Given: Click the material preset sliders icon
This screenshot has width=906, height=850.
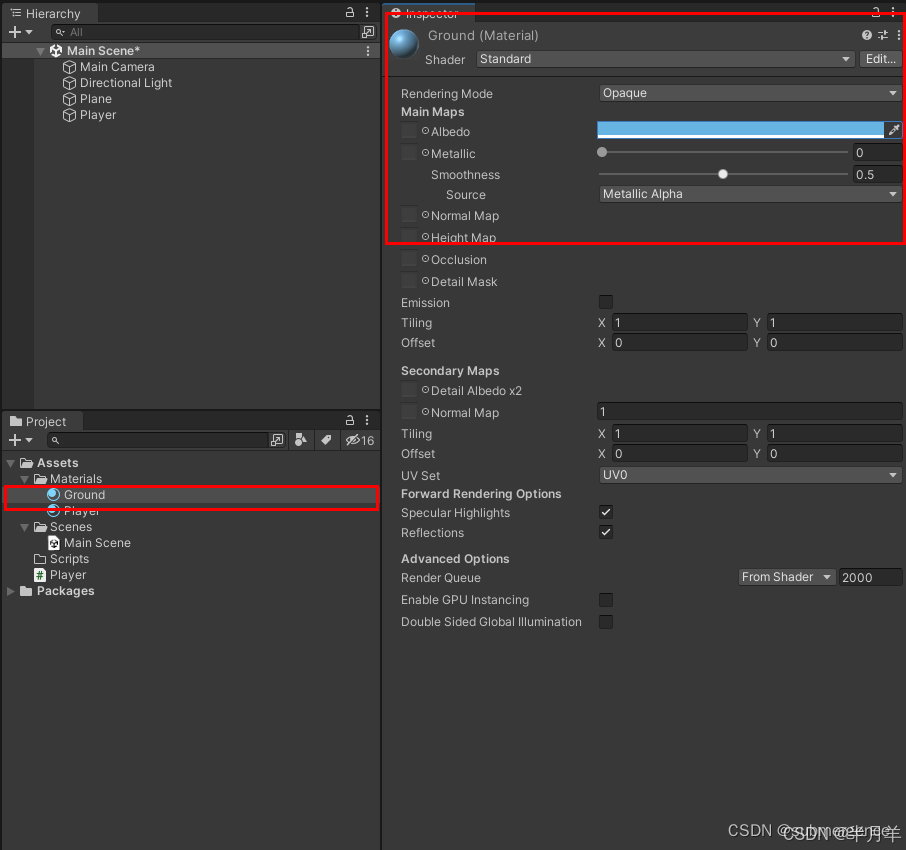Looking at the screenshot, I should 883,35.
